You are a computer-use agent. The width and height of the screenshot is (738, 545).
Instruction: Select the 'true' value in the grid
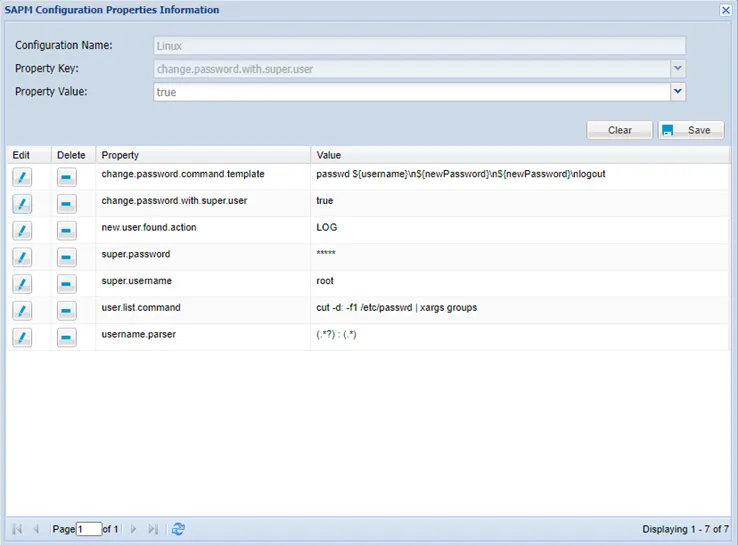325,200
